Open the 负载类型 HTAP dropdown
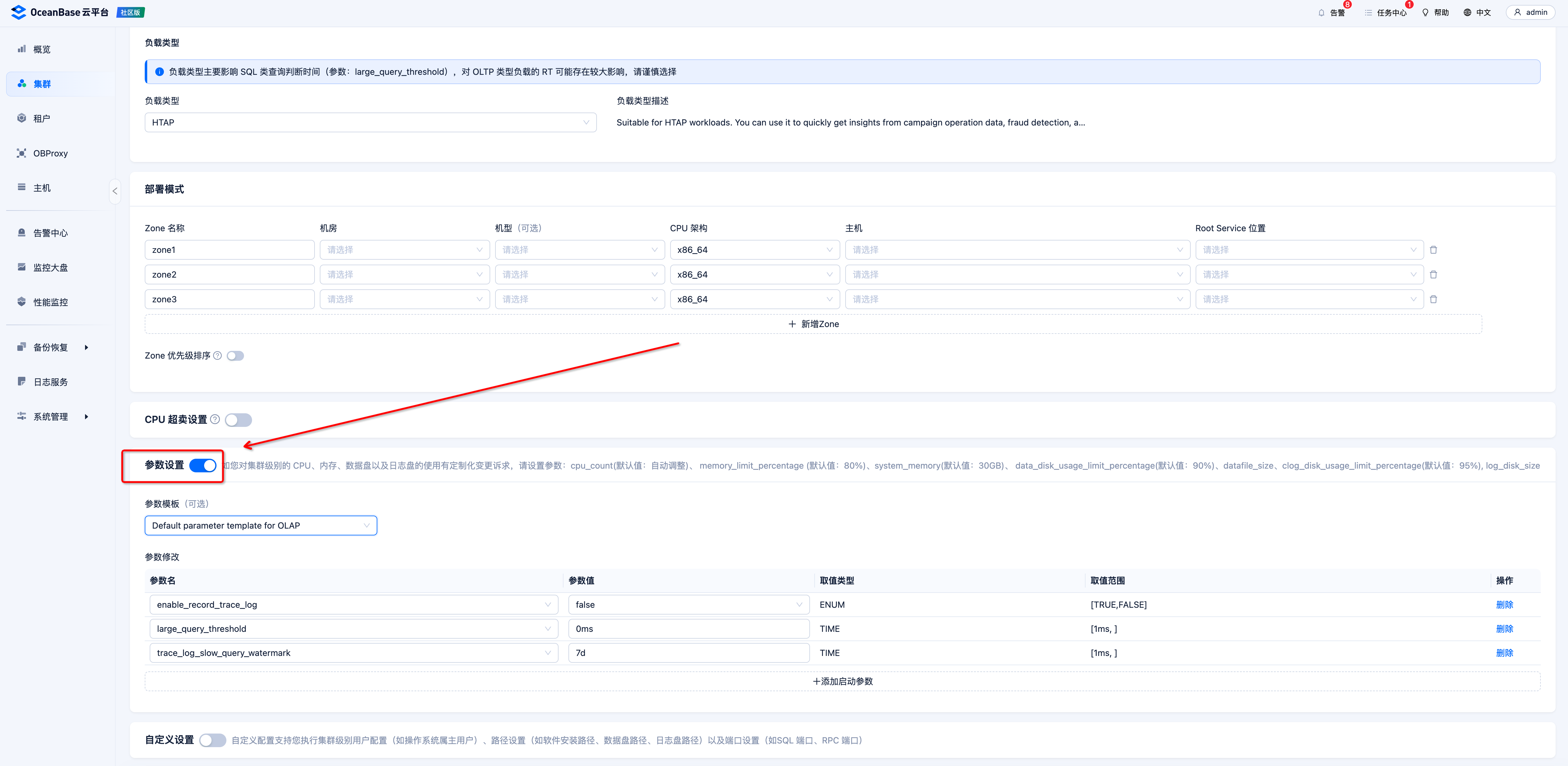Screen dimensions: 1568x766 [370, 122]
